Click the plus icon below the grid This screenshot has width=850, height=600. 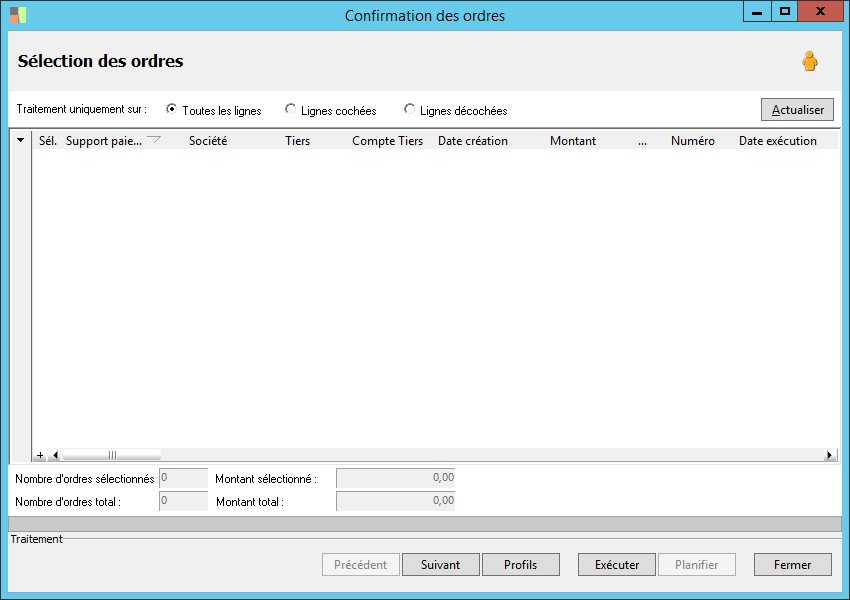pyautogui.click(x=40, y=455)
